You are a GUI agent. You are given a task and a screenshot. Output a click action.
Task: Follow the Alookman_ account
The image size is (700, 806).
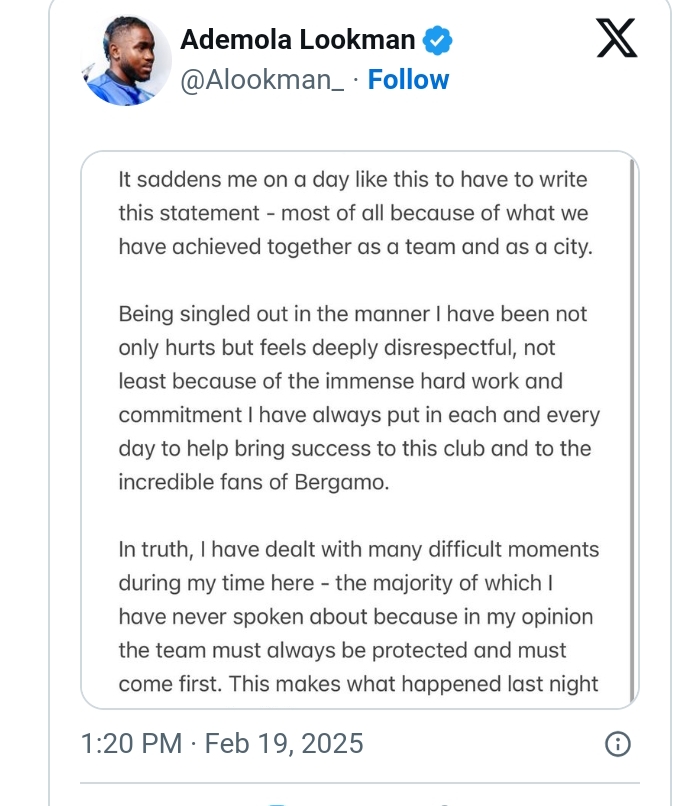click(x=408, y=80)
